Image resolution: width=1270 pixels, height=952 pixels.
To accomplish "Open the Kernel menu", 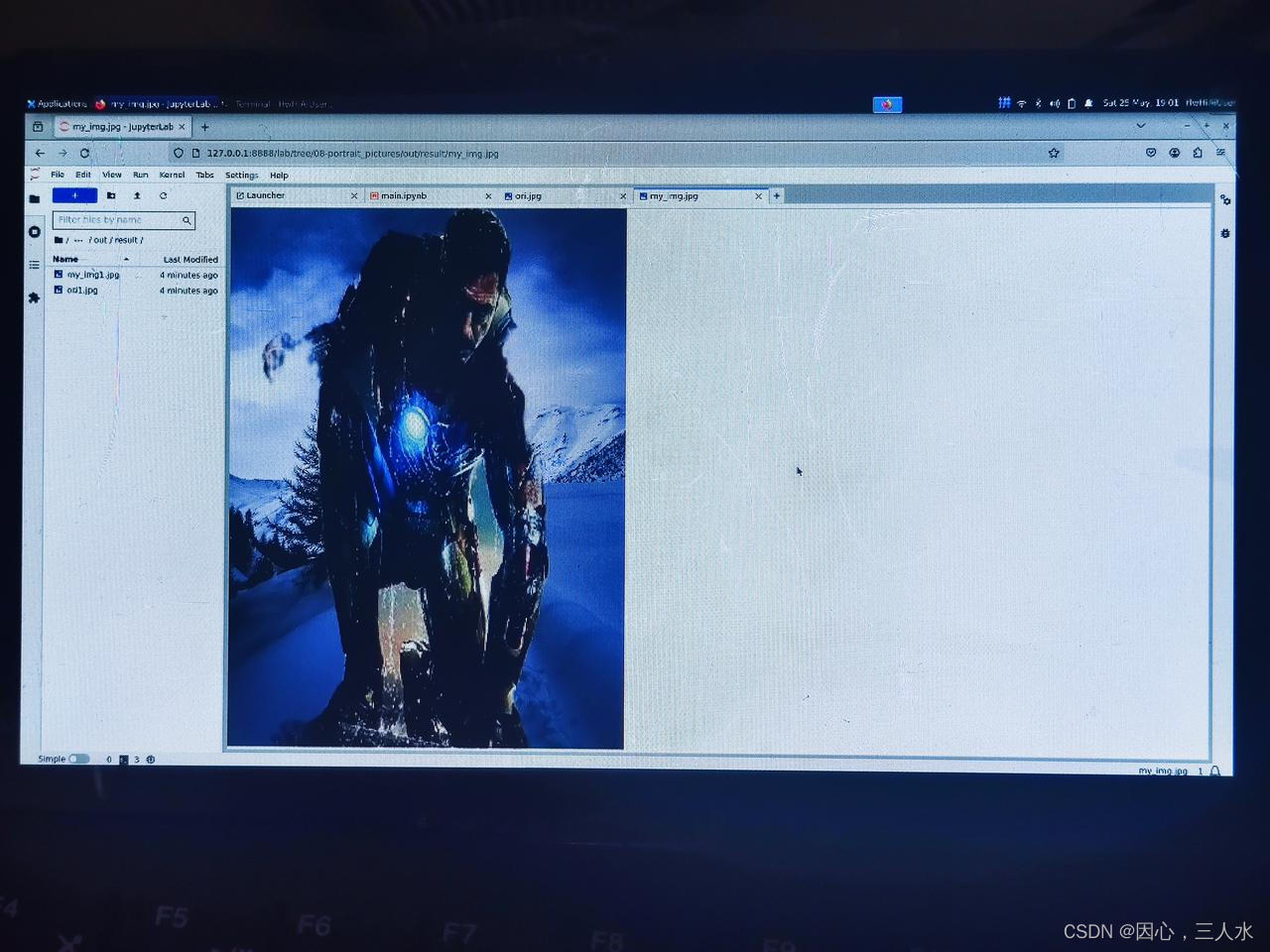I will click(x=172, y=175).
